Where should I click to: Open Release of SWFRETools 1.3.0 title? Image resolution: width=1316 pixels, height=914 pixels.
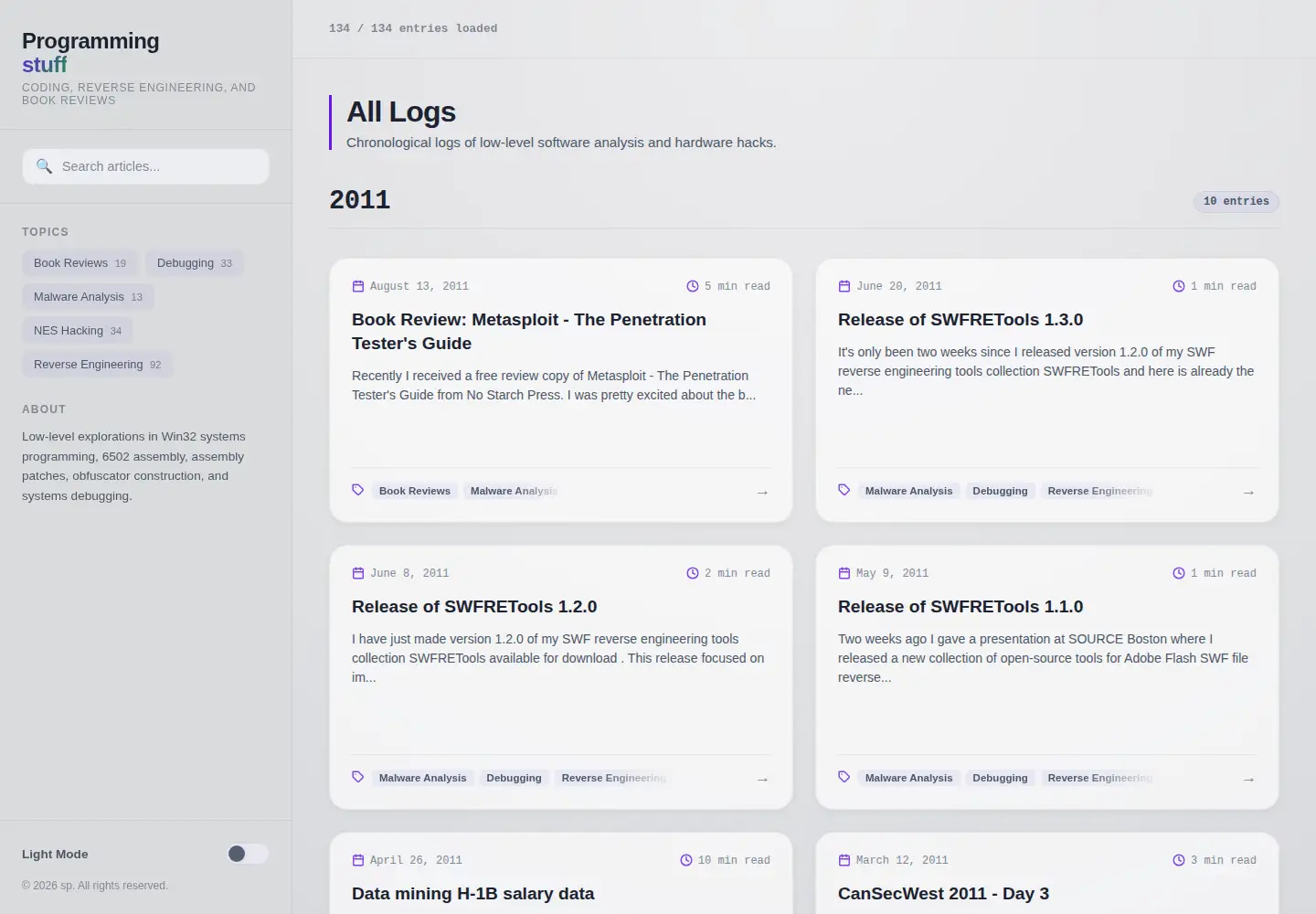tap(960, 320)
